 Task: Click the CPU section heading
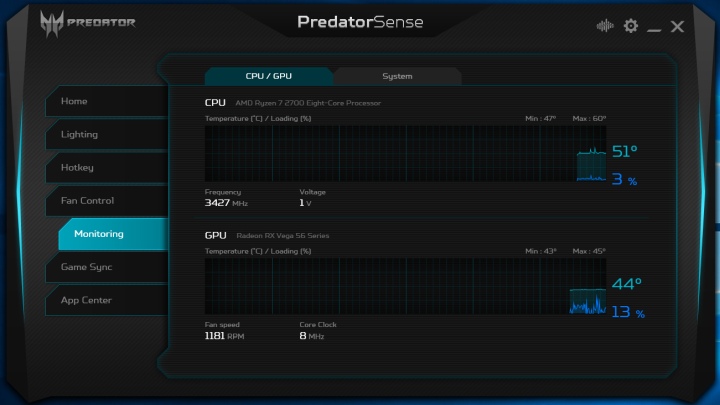[215, 103]
